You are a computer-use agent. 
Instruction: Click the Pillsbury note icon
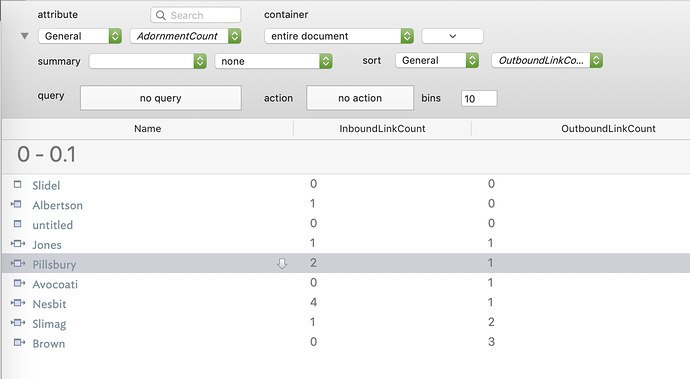[18, 263]
